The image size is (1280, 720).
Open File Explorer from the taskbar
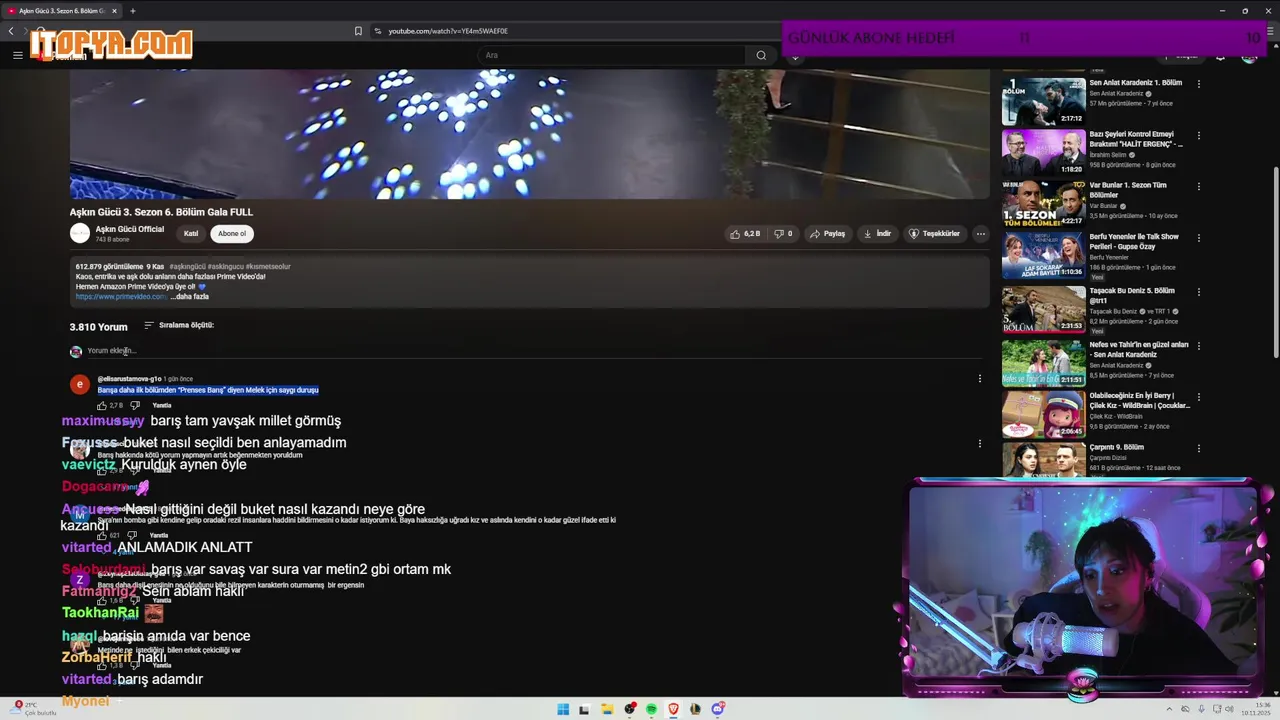point(607,709)
